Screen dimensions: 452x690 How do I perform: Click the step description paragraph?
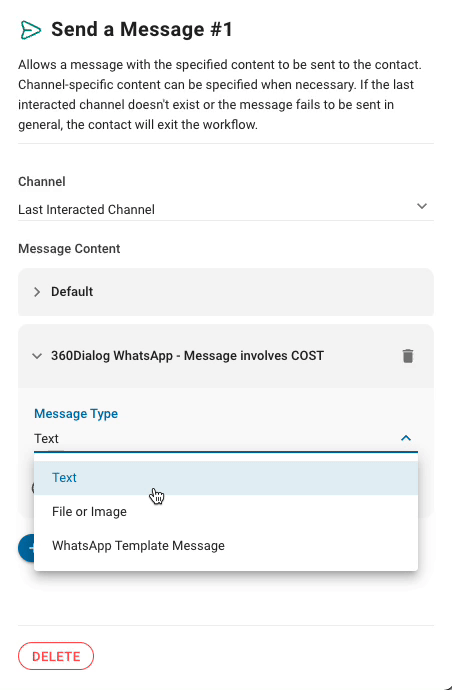click(x=220, y=95)
